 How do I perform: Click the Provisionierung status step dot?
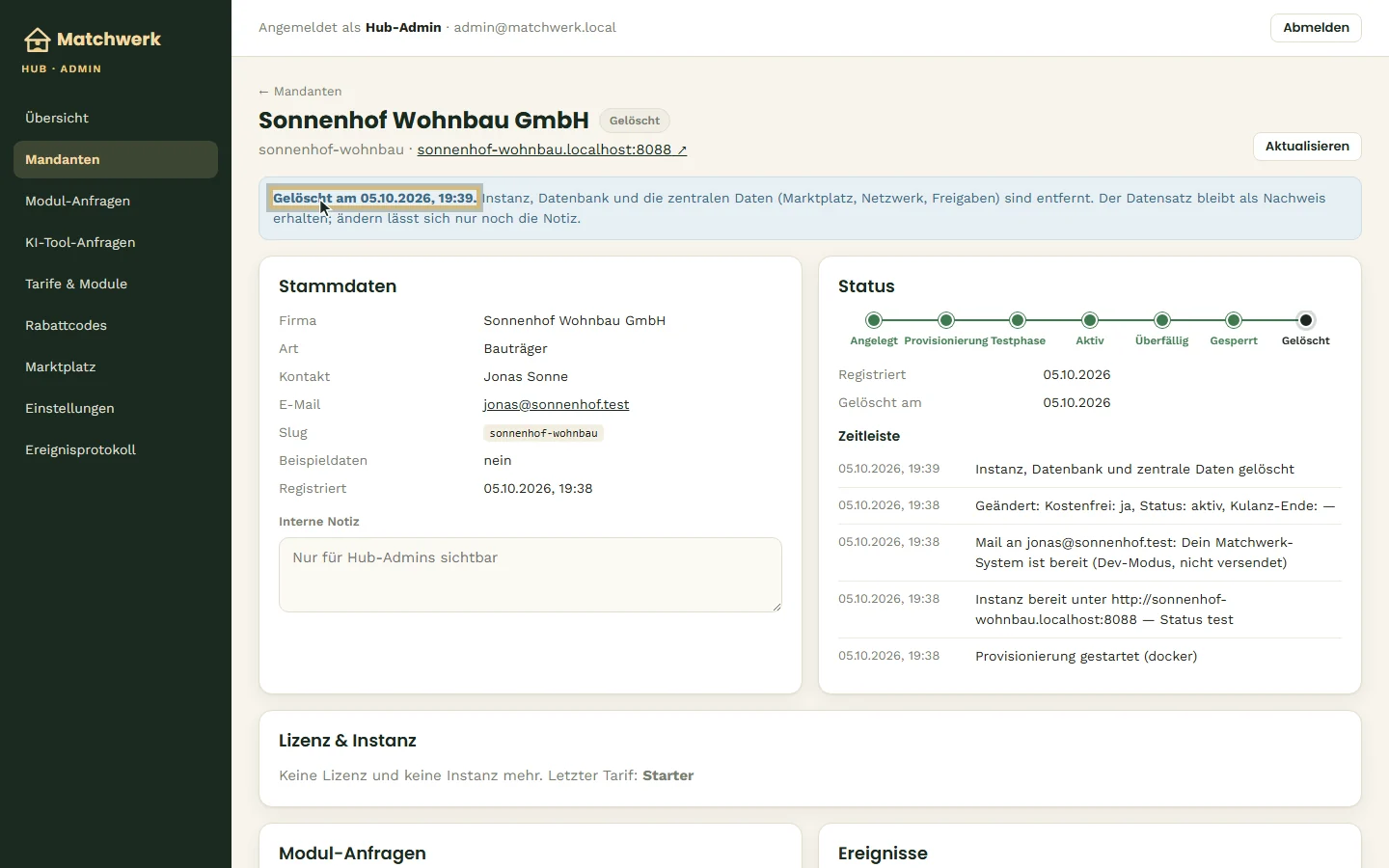[x=946, y=320]
